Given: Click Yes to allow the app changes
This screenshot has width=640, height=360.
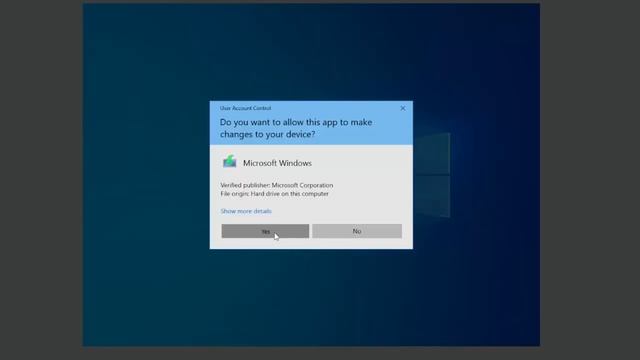Looking at the screenshot, I should 265,231.
